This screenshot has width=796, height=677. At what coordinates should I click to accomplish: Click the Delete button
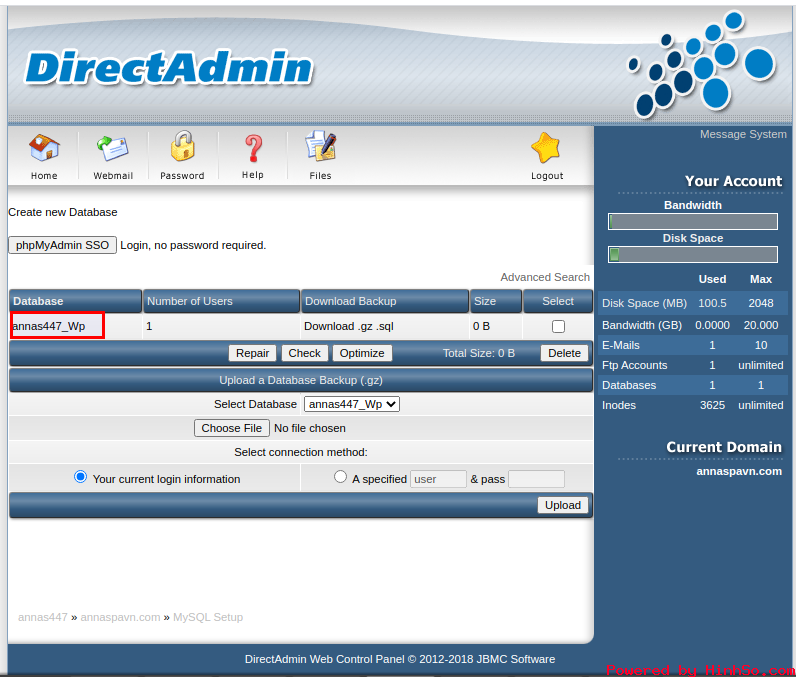click(x=564, y=353)
